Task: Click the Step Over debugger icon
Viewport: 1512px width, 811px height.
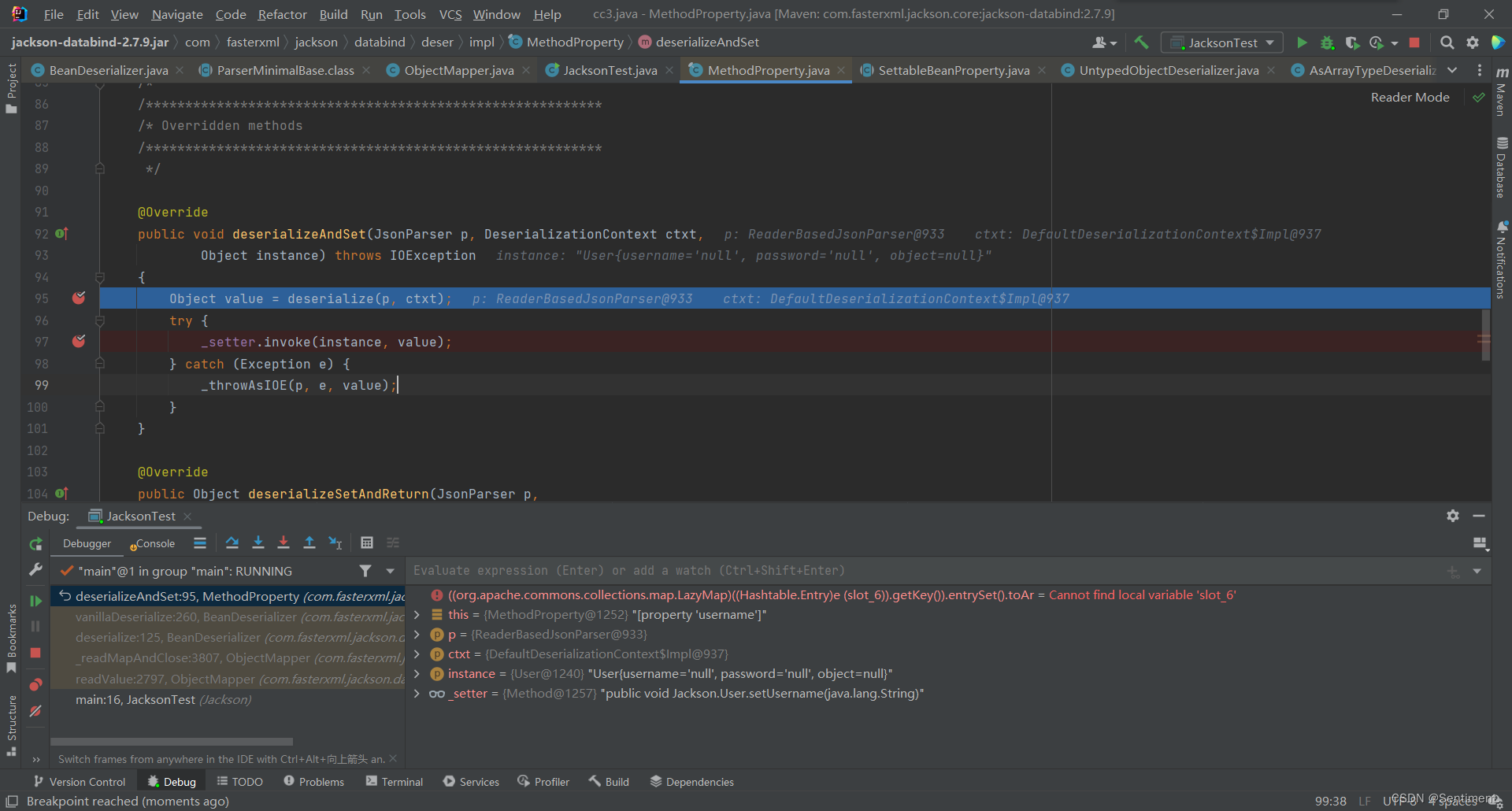Action: coord(232,543)
